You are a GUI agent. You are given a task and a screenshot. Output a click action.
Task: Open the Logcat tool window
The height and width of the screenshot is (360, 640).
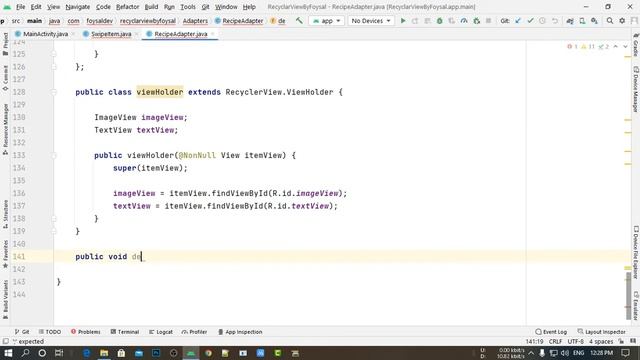[161, 332]
